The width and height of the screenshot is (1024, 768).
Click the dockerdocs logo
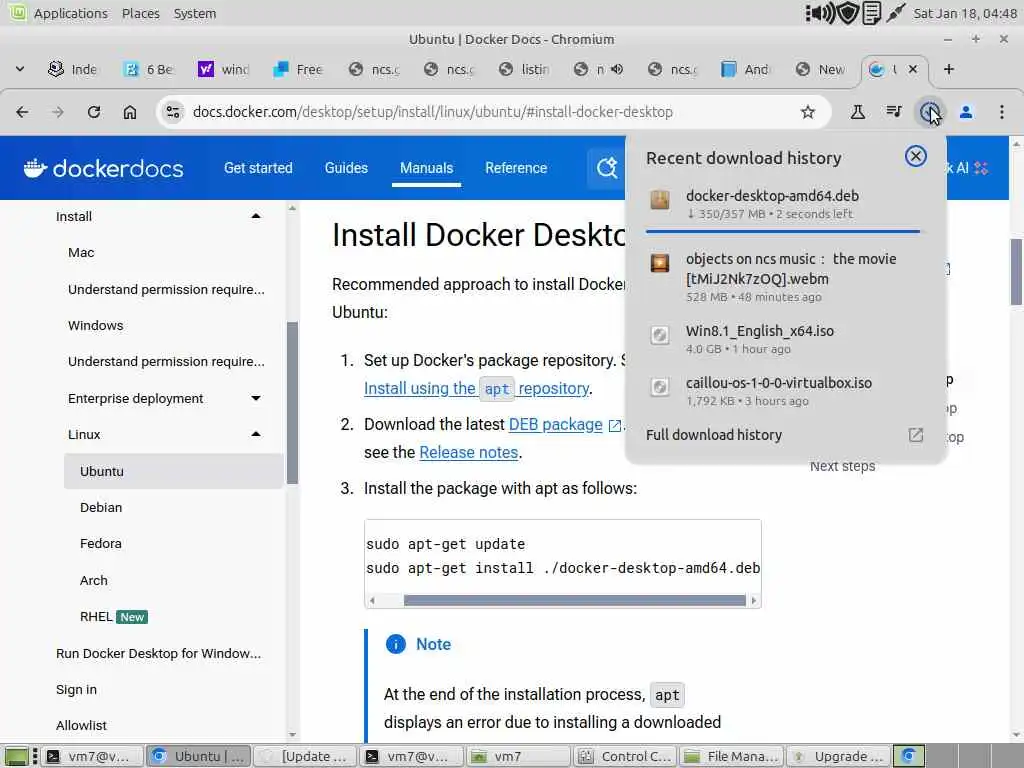pyautogui.click(x=103, y=168)
